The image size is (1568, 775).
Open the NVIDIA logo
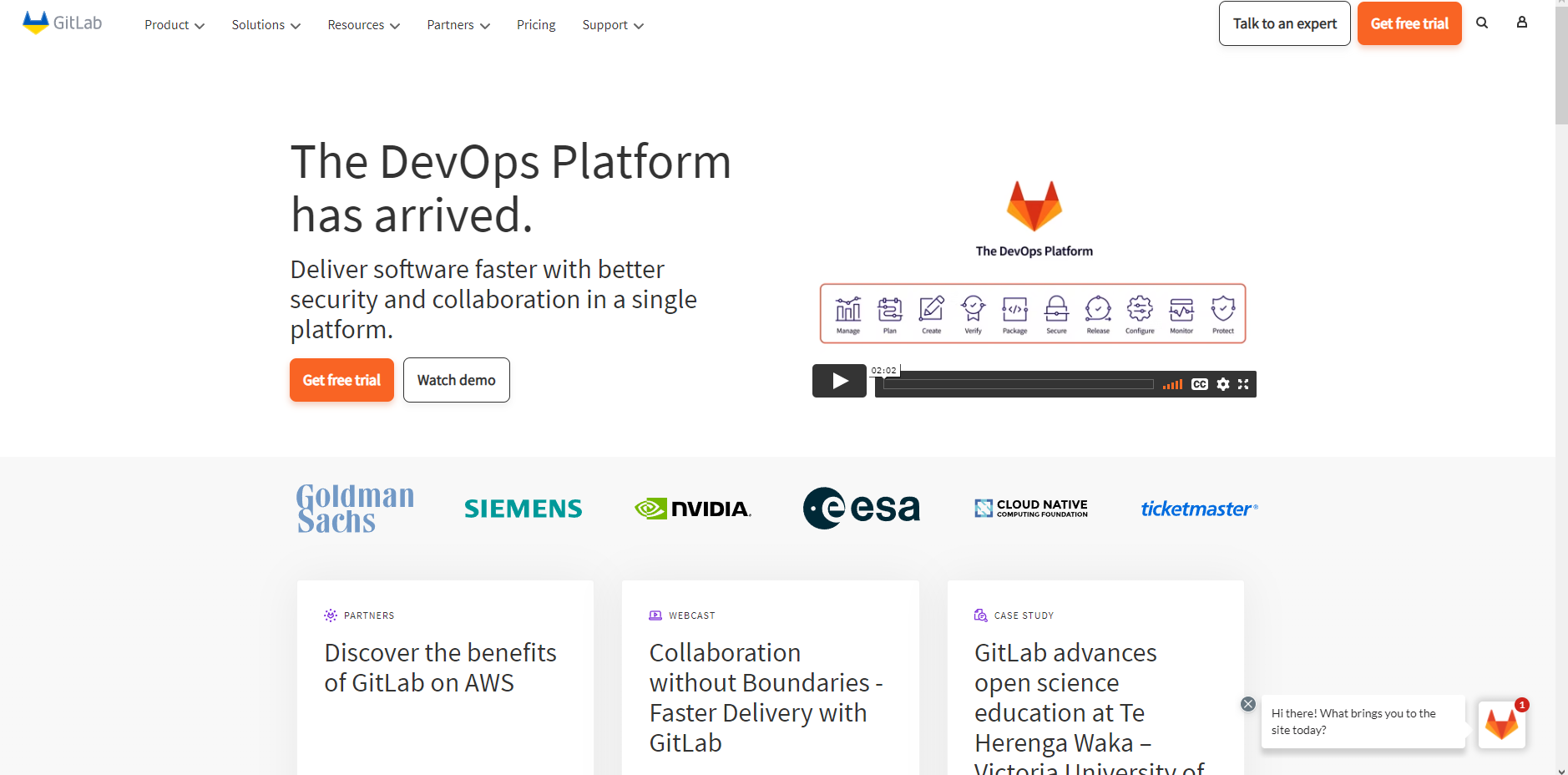[x=693, y=509]
